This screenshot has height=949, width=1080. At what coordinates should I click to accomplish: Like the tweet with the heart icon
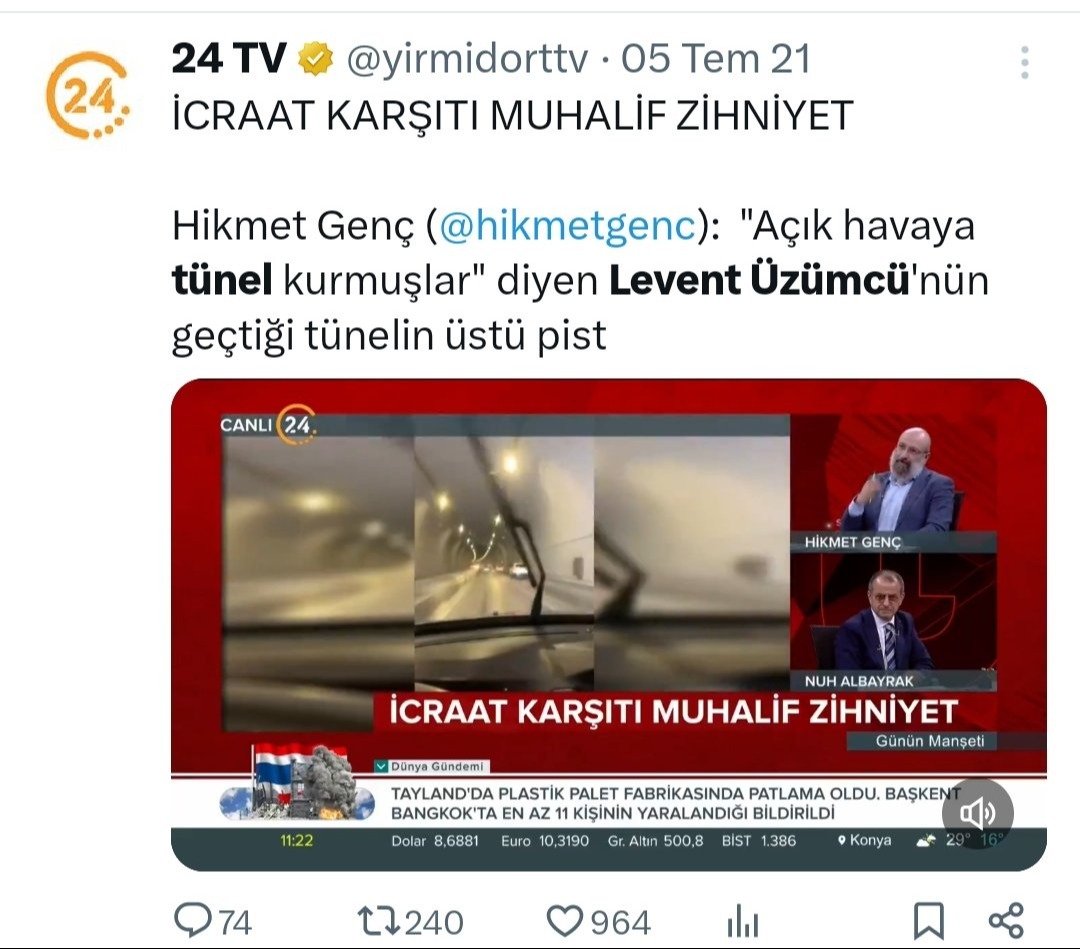[x=564, y=921]
